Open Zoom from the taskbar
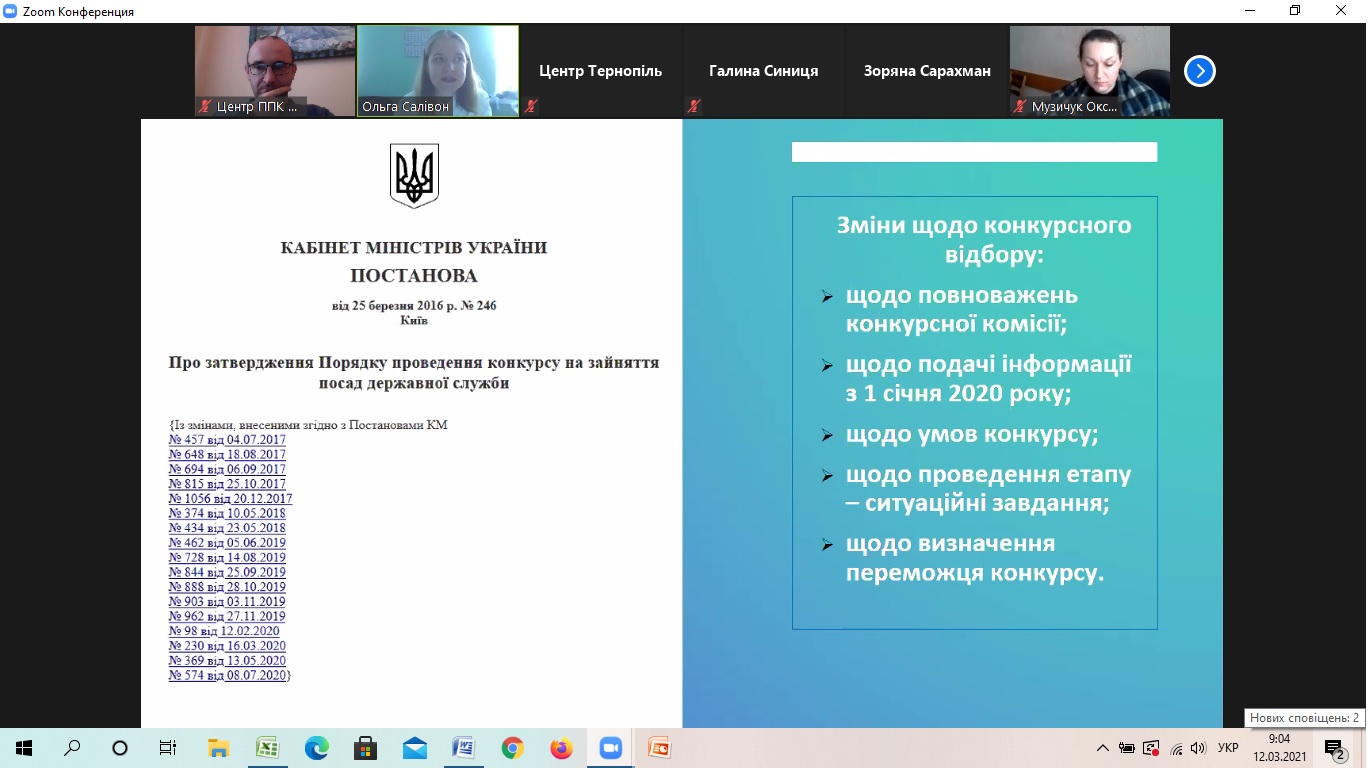This screenshot has width=1368, height=768. point(610,748)
